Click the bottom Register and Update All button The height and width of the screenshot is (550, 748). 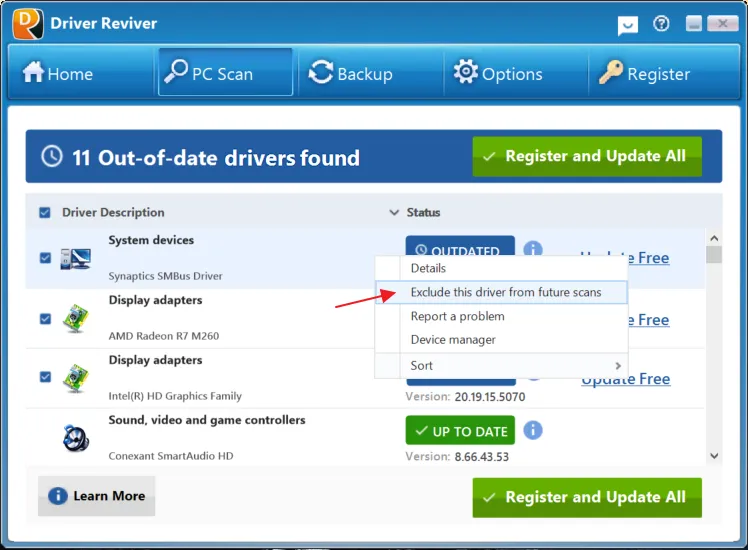point(587,497)
